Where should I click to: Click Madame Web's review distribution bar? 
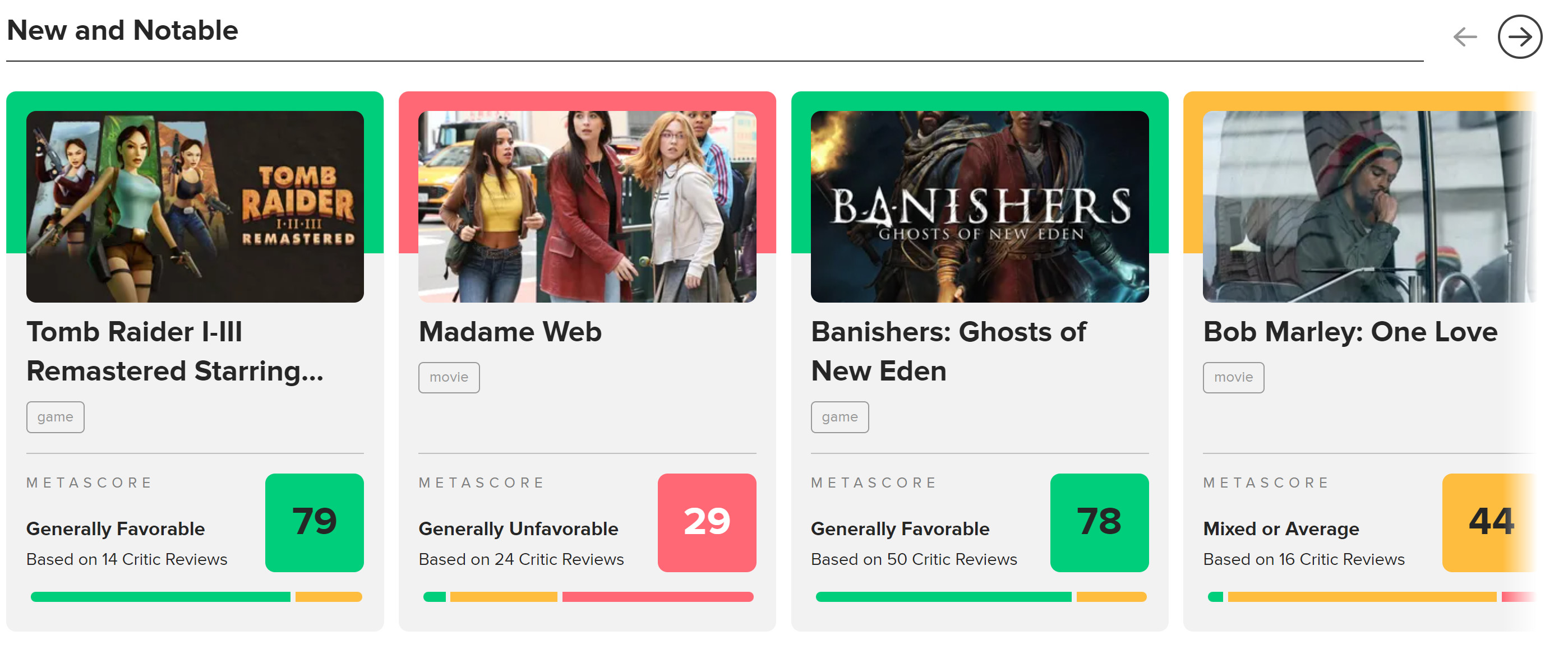pyautogui.click(x=589, y=597)
